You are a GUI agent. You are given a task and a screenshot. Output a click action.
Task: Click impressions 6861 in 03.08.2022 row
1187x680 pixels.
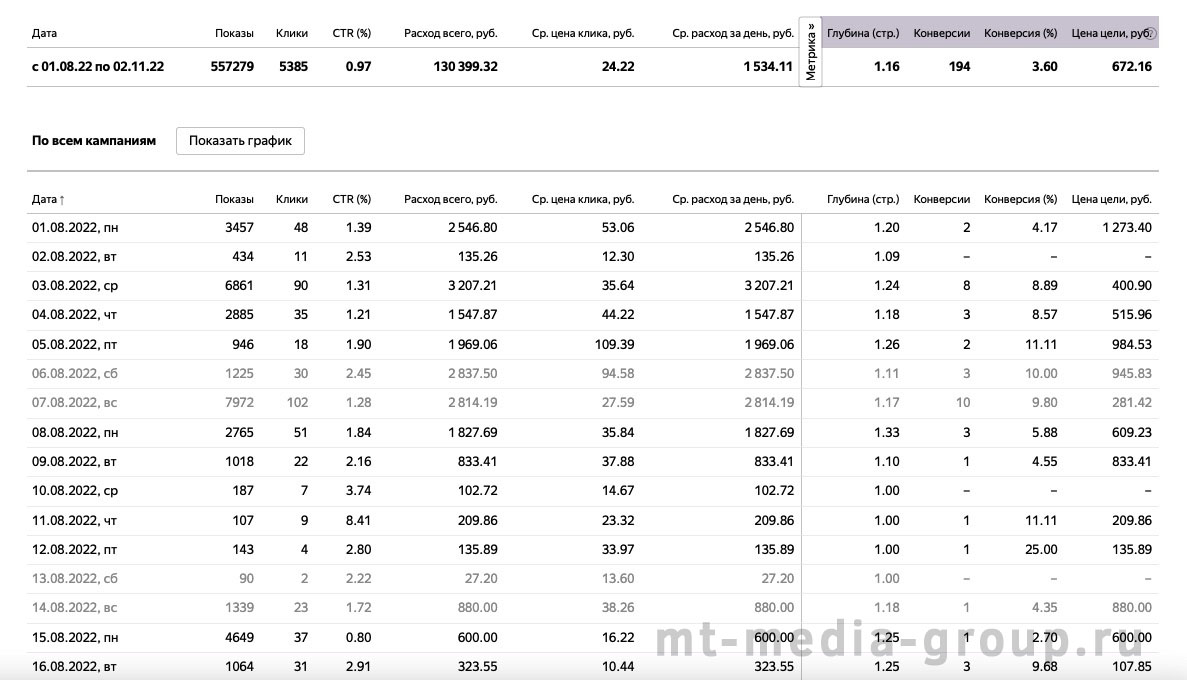tap(239, 286)
